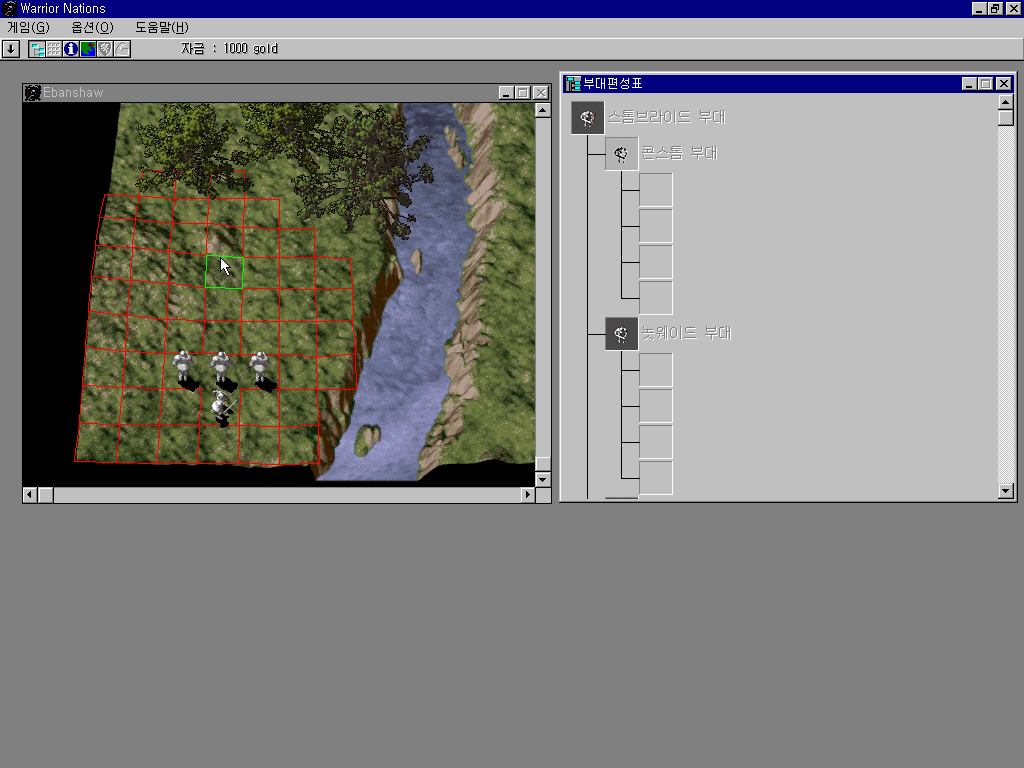Click the 스톰브라이드 부대 tree label
1024x768 pixels.
[667, 117]
